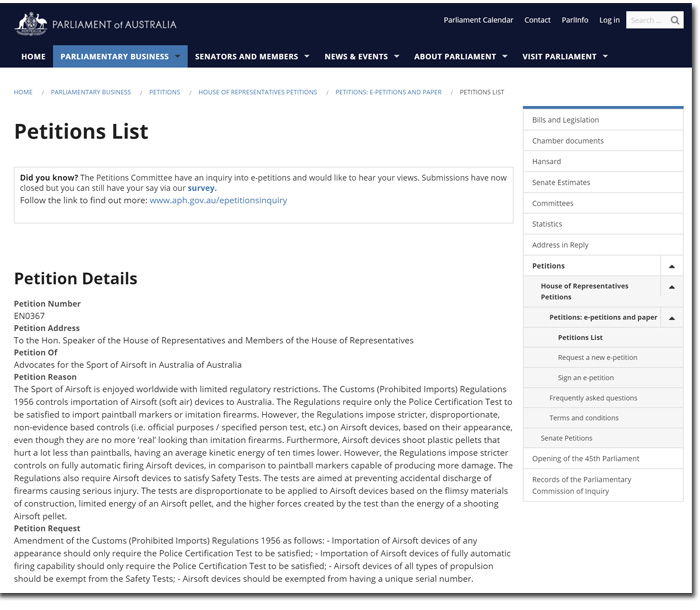The width and height of the screenshot is (700, 610).
Task: Type in the Search input field
Action: point(645,20)
